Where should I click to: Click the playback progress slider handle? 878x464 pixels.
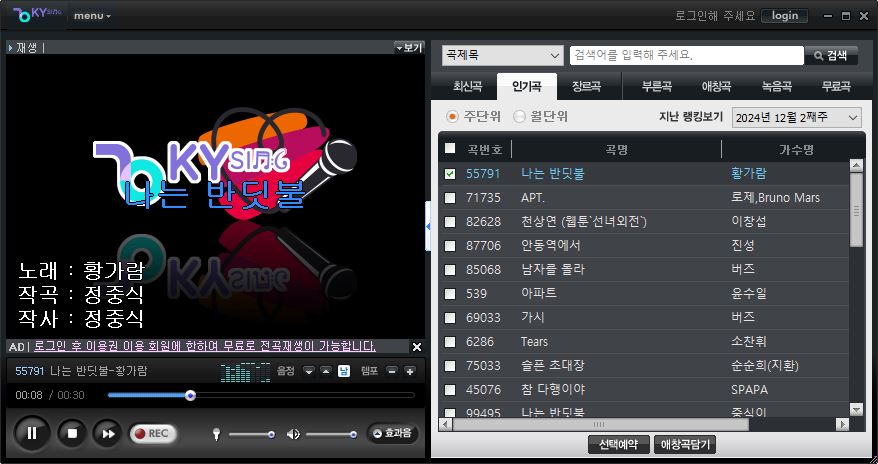point(190,396)
